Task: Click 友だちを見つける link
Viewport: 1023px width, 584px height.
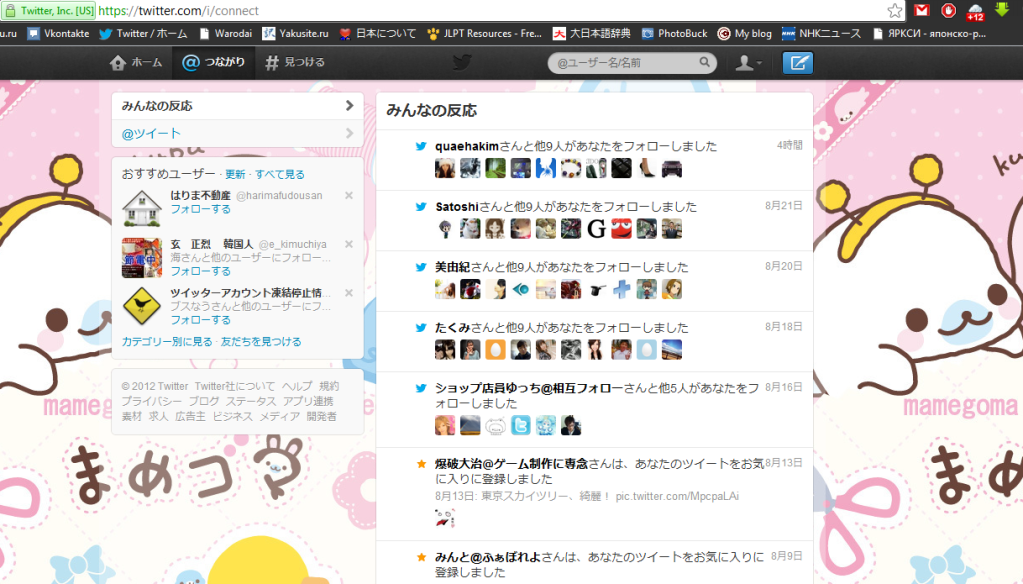Action: coord(261,341)
